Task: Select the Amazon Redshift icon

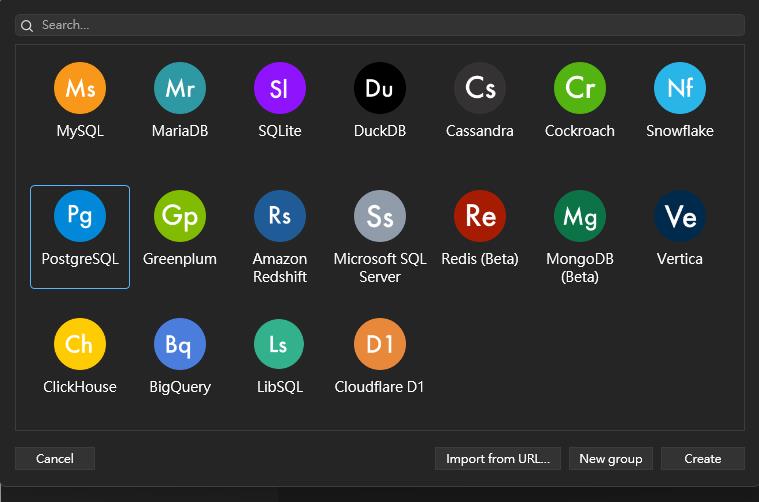Action: 280,216
